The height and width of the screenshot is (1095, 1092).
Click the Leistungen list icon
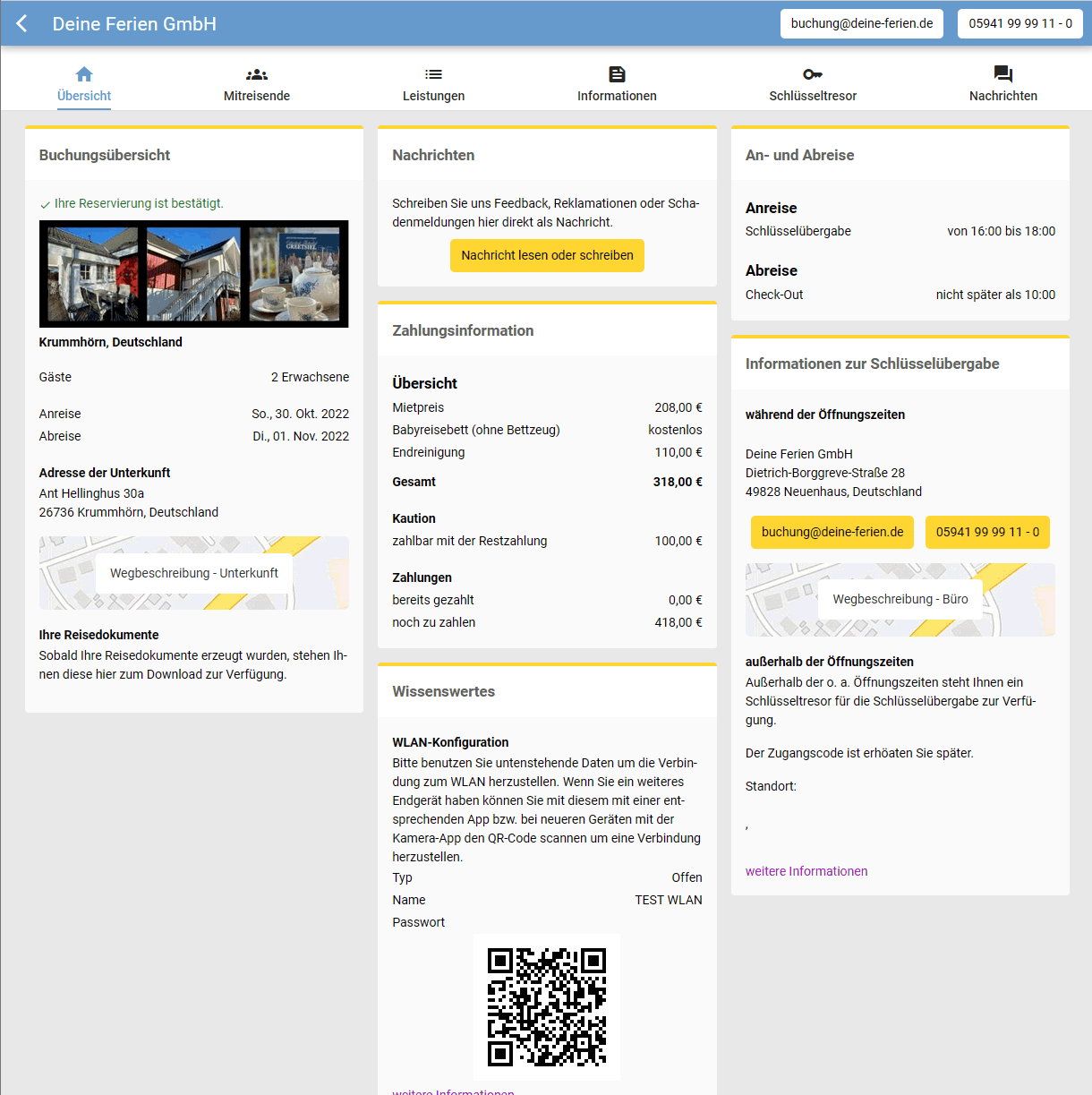[433, 74]
